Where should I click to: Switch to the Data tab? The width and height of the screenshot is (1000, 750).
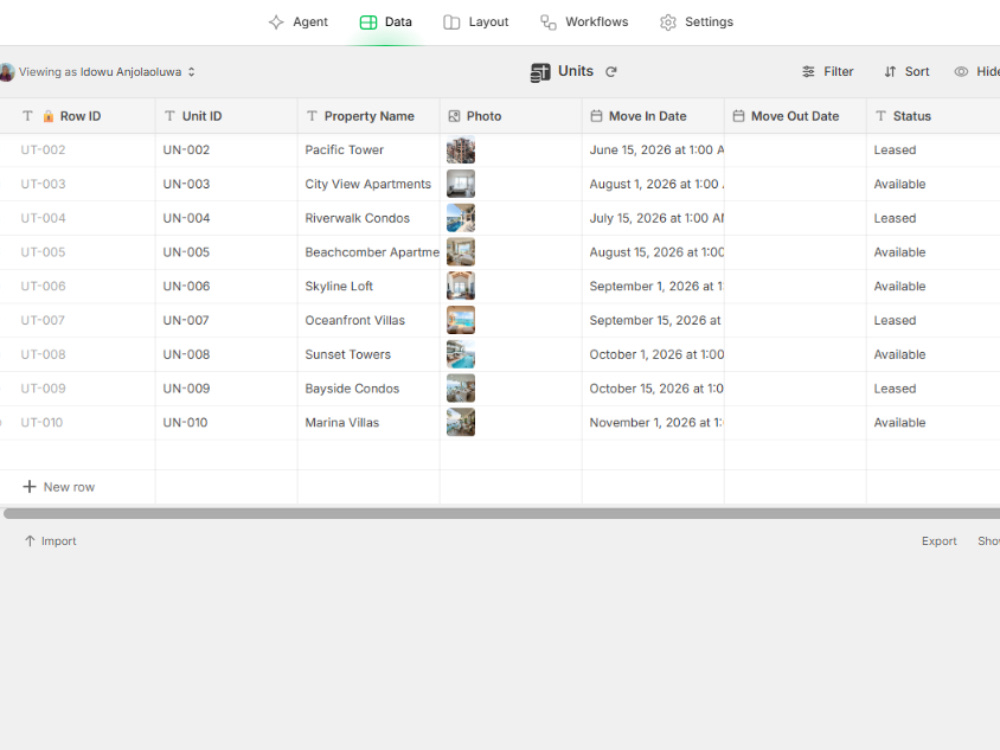tap(386, 22)
